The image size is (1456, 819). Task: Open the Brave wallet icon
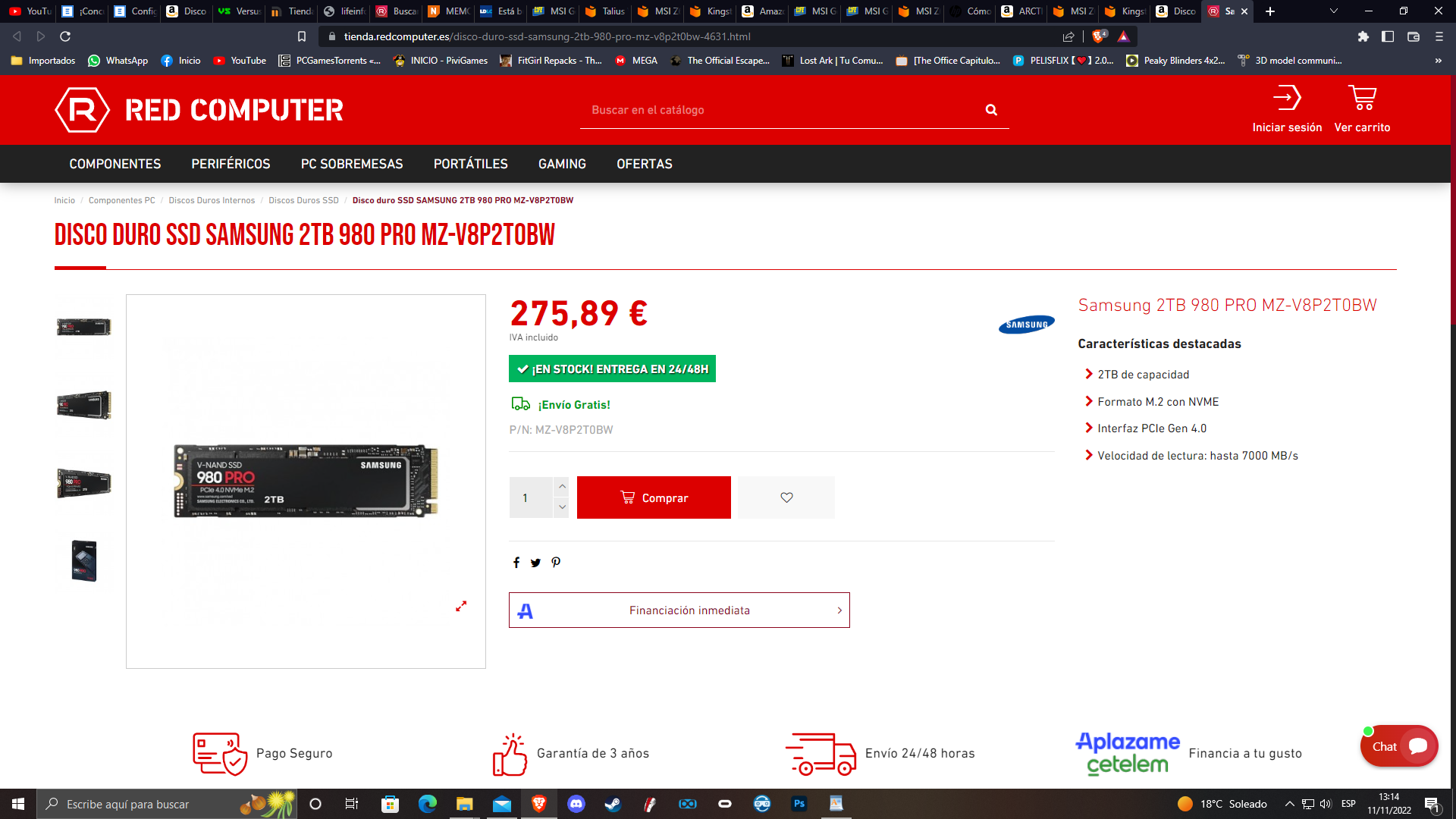point(1414,36)
